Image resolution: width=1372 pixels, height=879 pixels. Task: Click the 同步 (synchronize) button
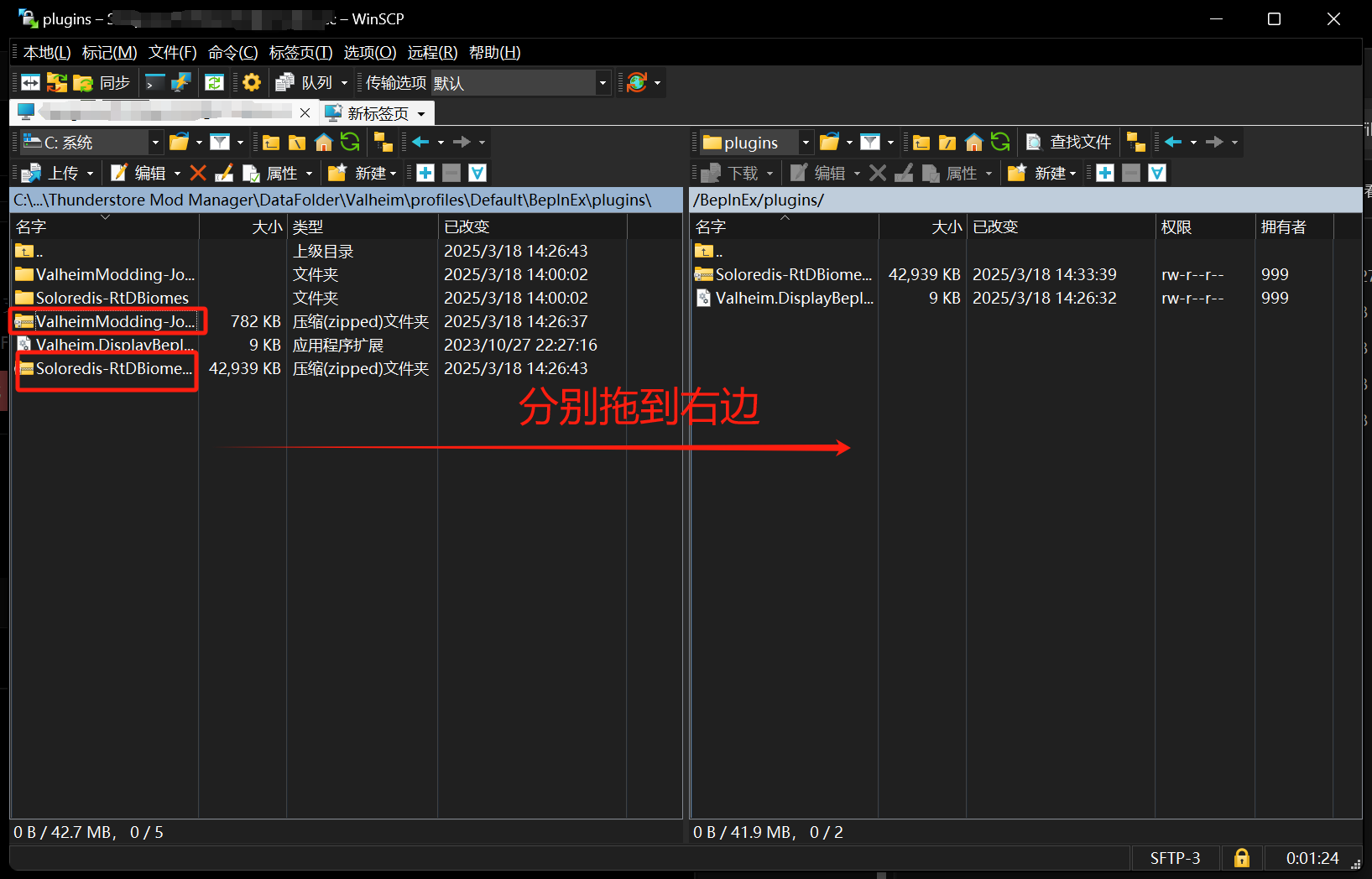tap(102, 82)
